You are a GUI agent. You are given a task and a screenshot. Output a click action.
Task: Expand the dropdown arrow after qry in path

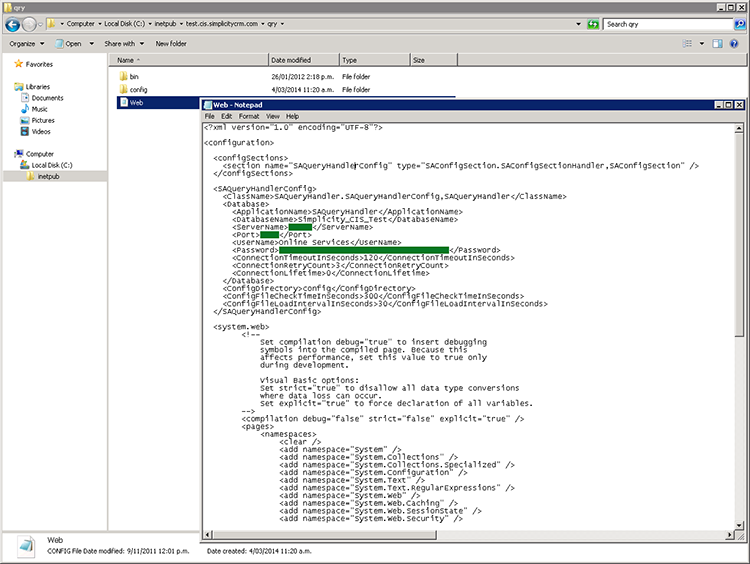(282, 23)
